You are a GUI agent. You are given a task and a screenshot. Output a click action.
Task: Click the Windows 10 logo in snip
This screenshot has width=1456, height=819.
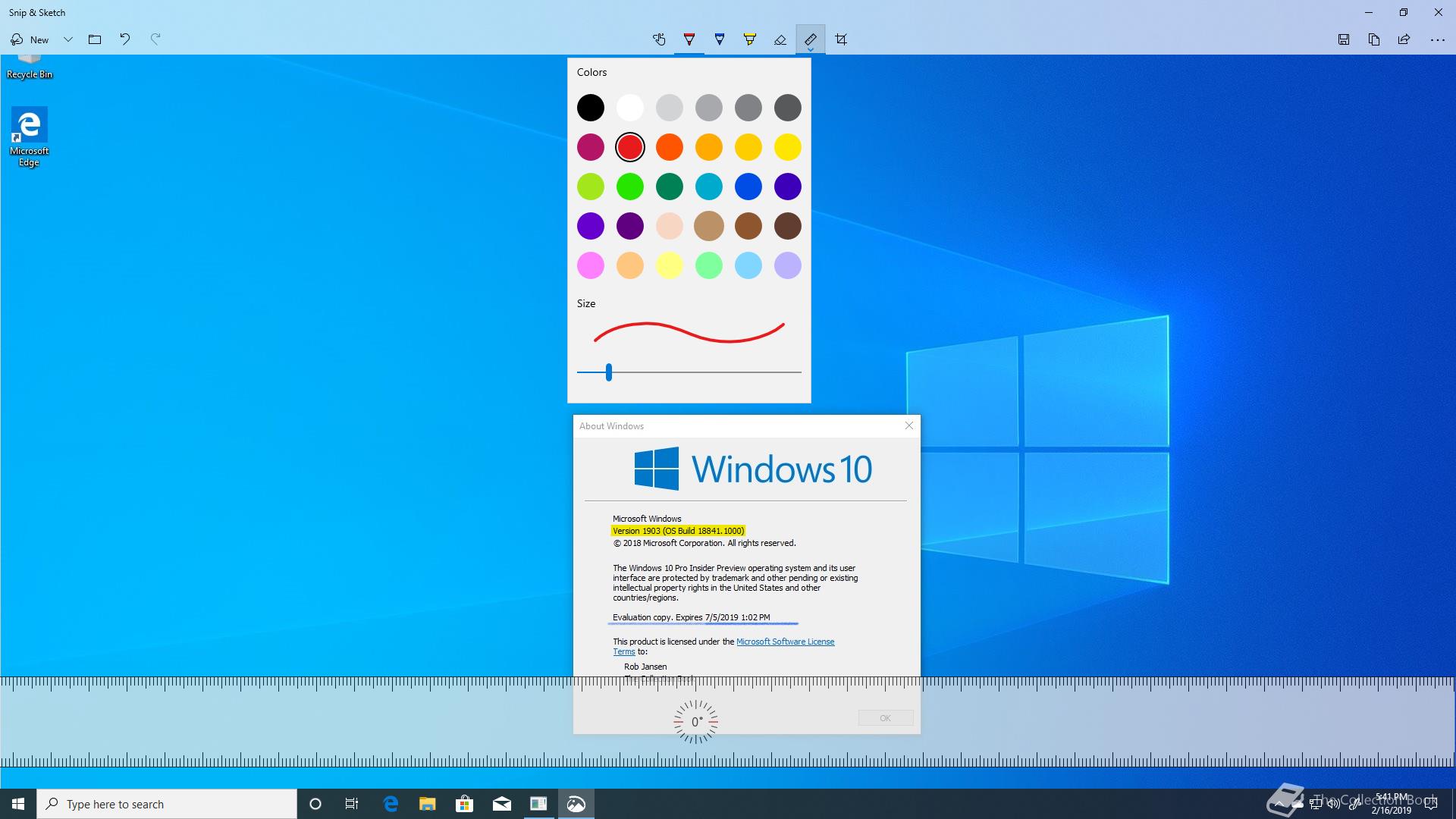click(x=753, y=469)
